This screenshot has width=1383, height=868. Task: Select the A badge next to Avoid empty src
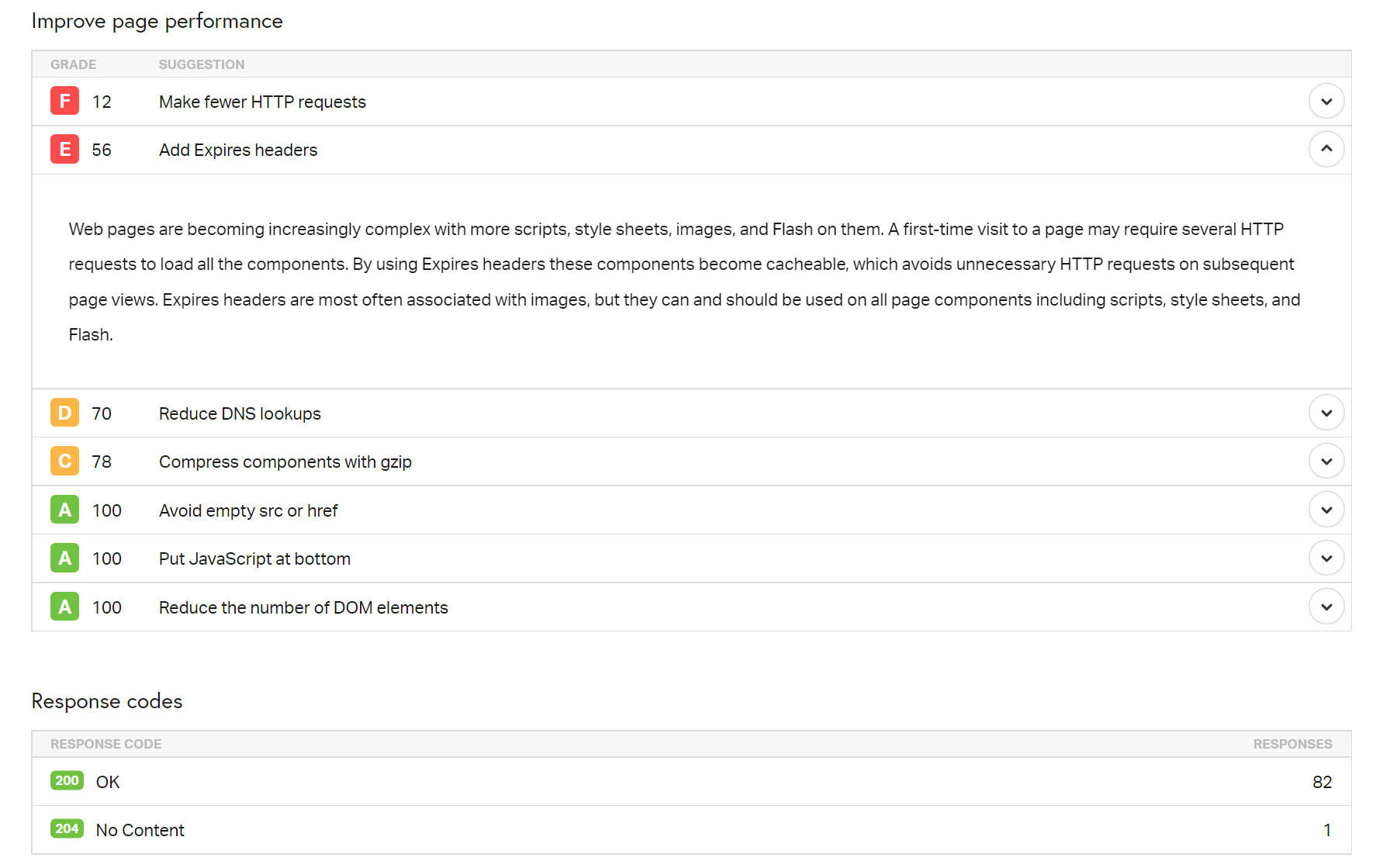(x=64, y=510)
